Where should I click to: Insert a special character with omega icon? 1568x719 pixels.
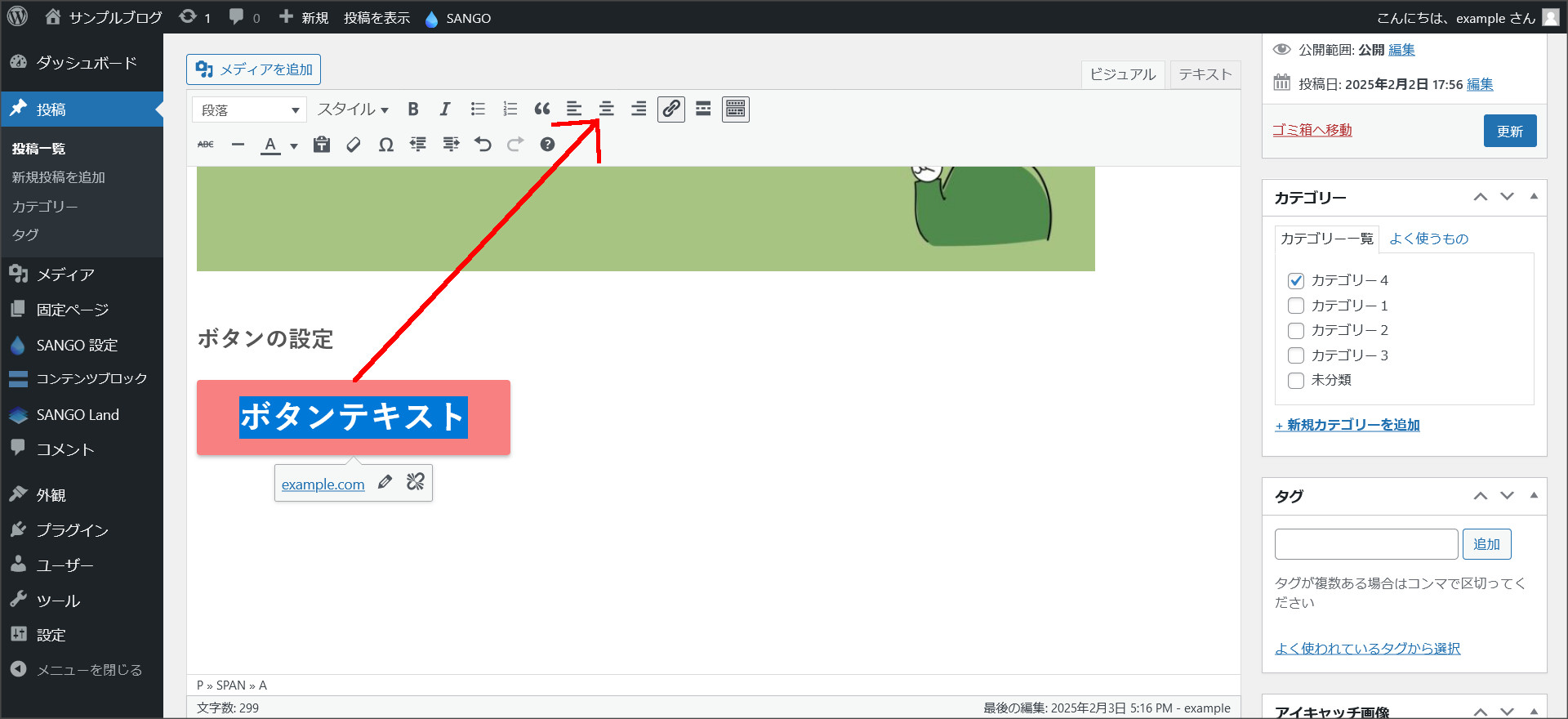pyautogui.click(x=385, y=145)
